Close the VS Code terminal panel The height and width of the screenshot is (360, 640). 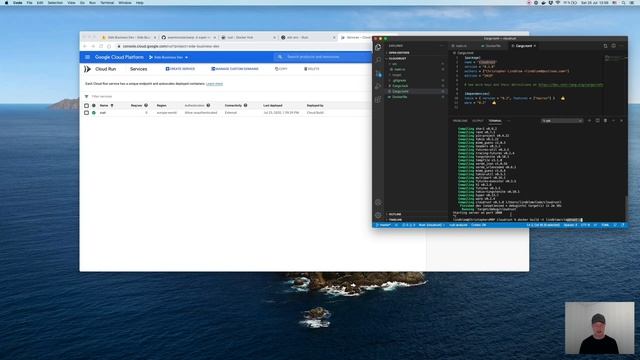(x=622, y=121)
